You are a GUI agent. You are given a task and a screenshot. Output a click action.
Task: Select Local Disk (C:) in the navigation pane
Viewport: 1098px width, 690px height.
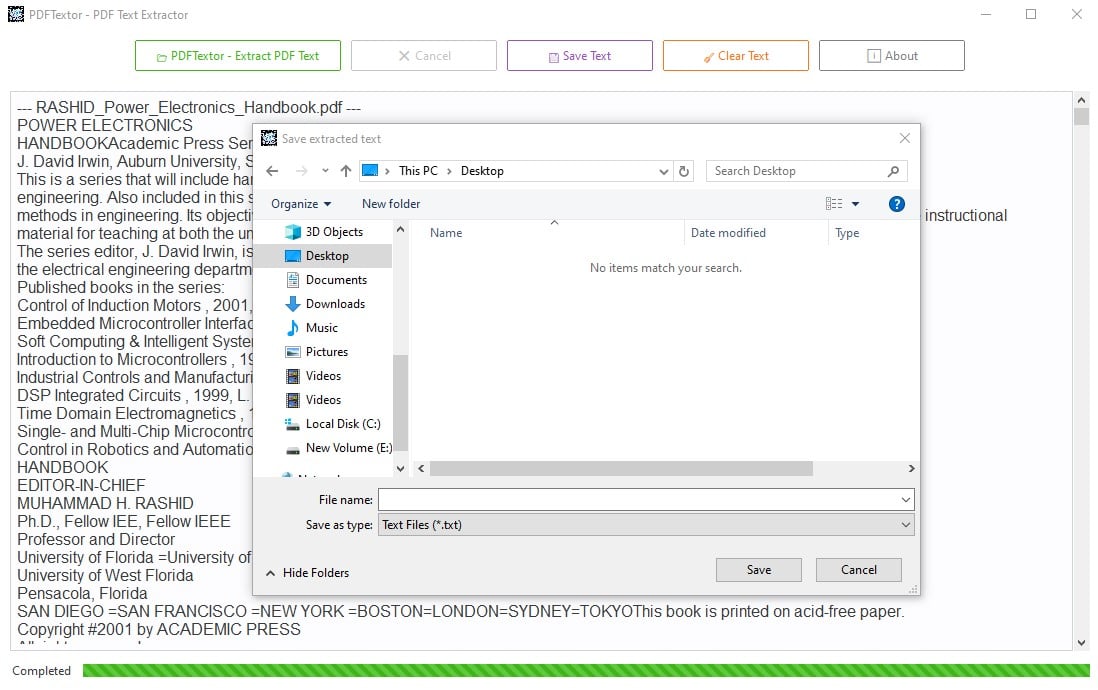[x=342, y=424]
